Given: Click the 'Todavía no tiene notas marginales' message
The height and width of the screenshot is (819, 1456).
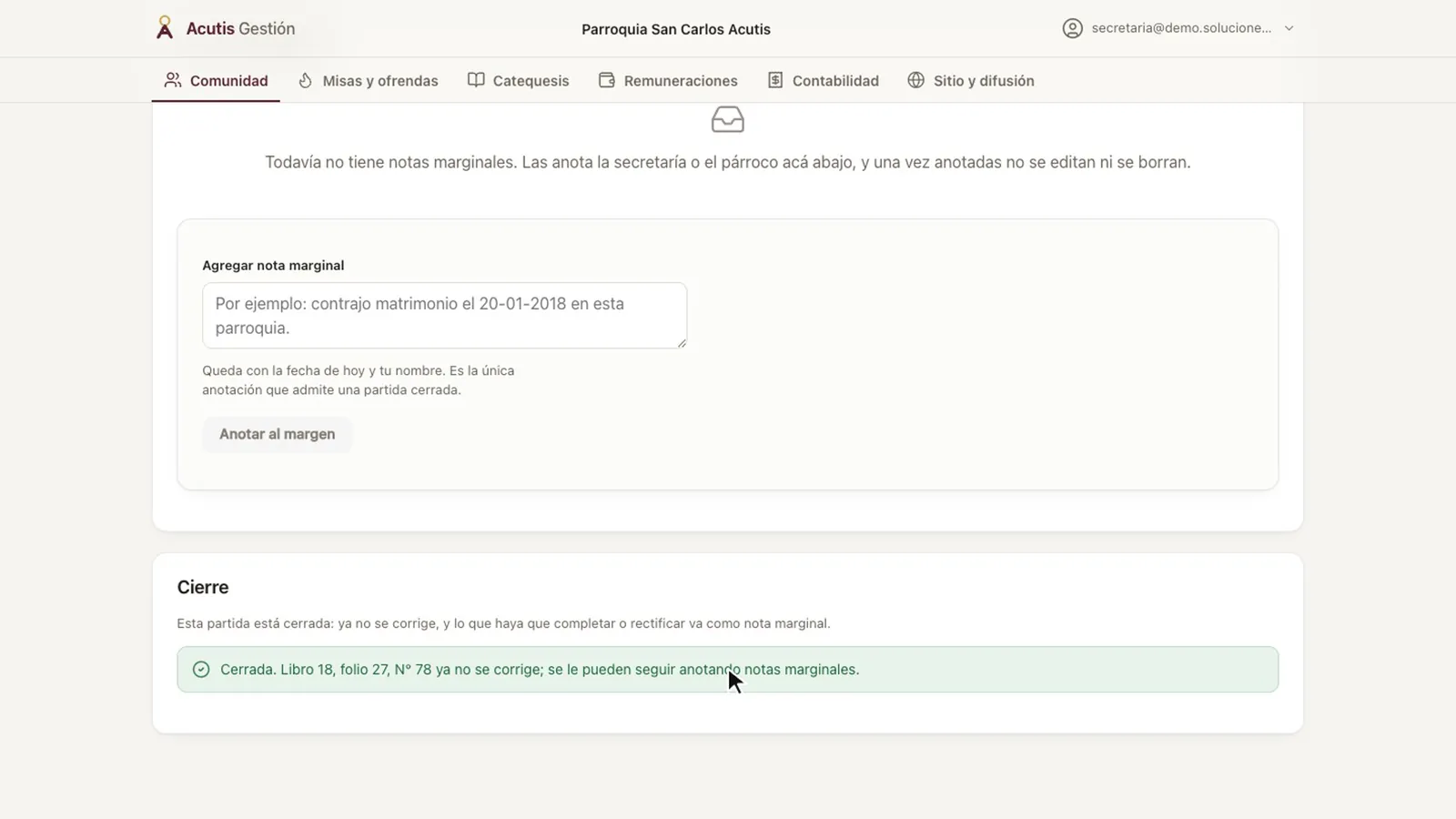Looking at the screenshot, I should tap(728, 162).
